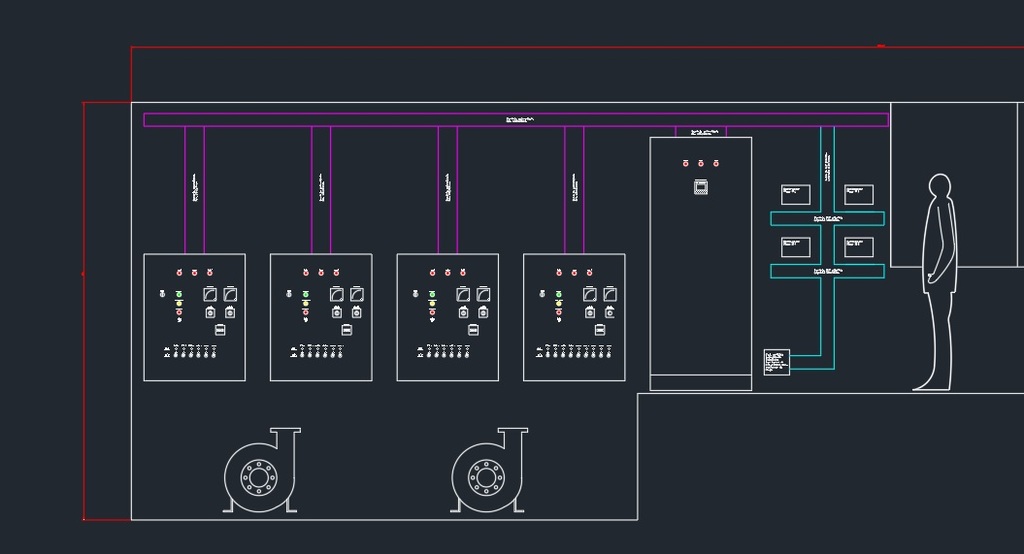
Task: Select middle red lamp on tall cabinet
Action: tap(701, 163)
